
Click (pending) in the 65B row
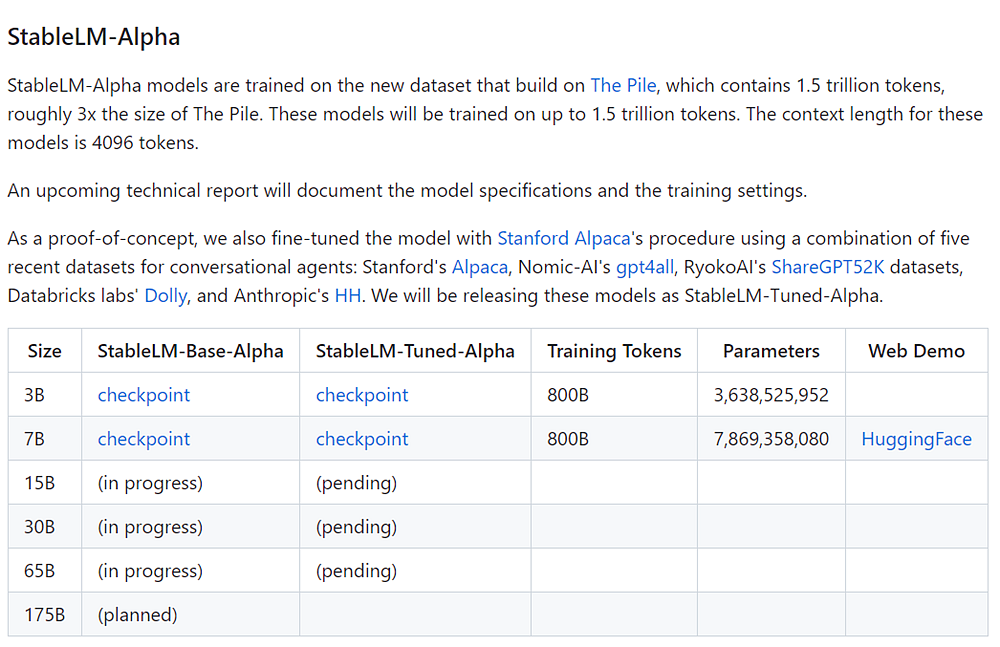(x=356, y=571)
